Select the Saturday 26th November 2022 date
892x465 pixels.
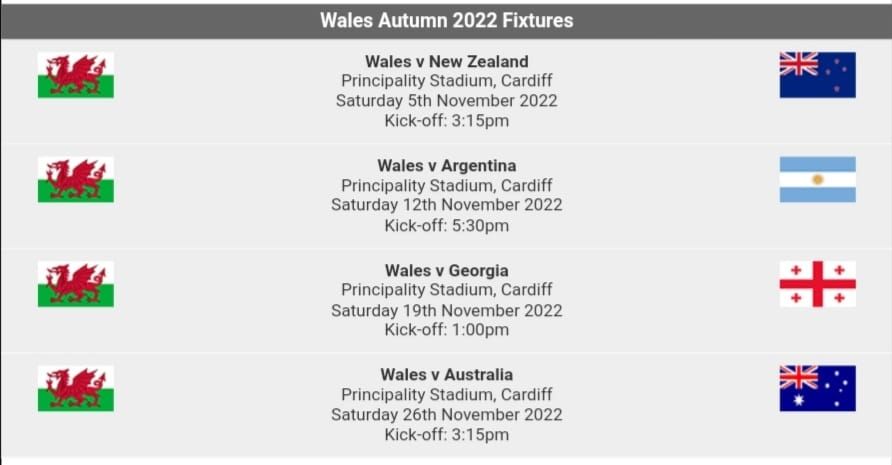(x=446, y=414)
